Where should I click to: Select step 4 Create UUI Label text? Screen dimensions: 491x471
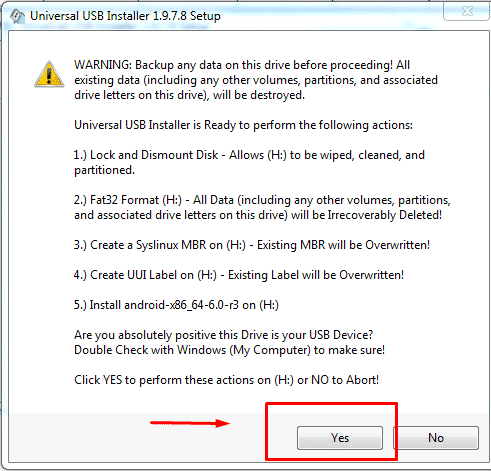239,275
